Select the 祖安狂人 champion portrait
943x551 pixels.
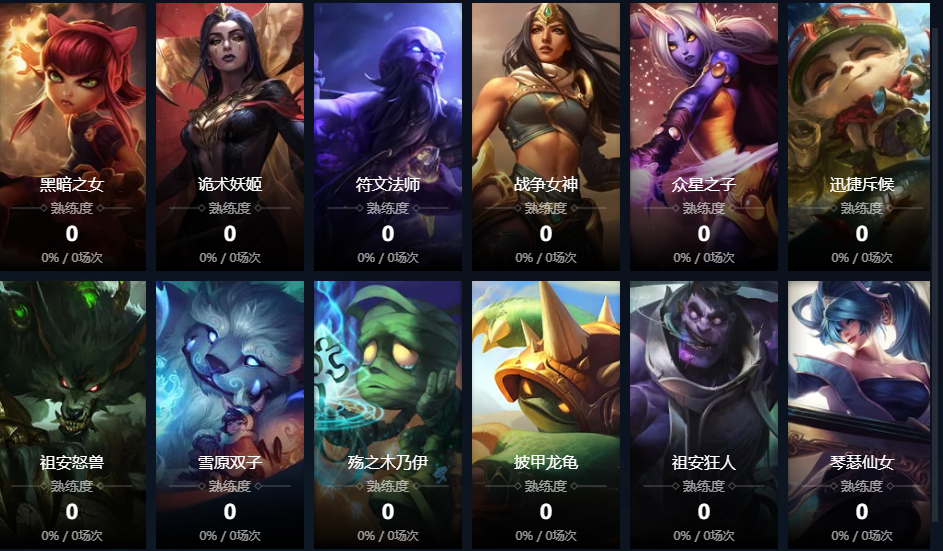(x=704, y=415)
